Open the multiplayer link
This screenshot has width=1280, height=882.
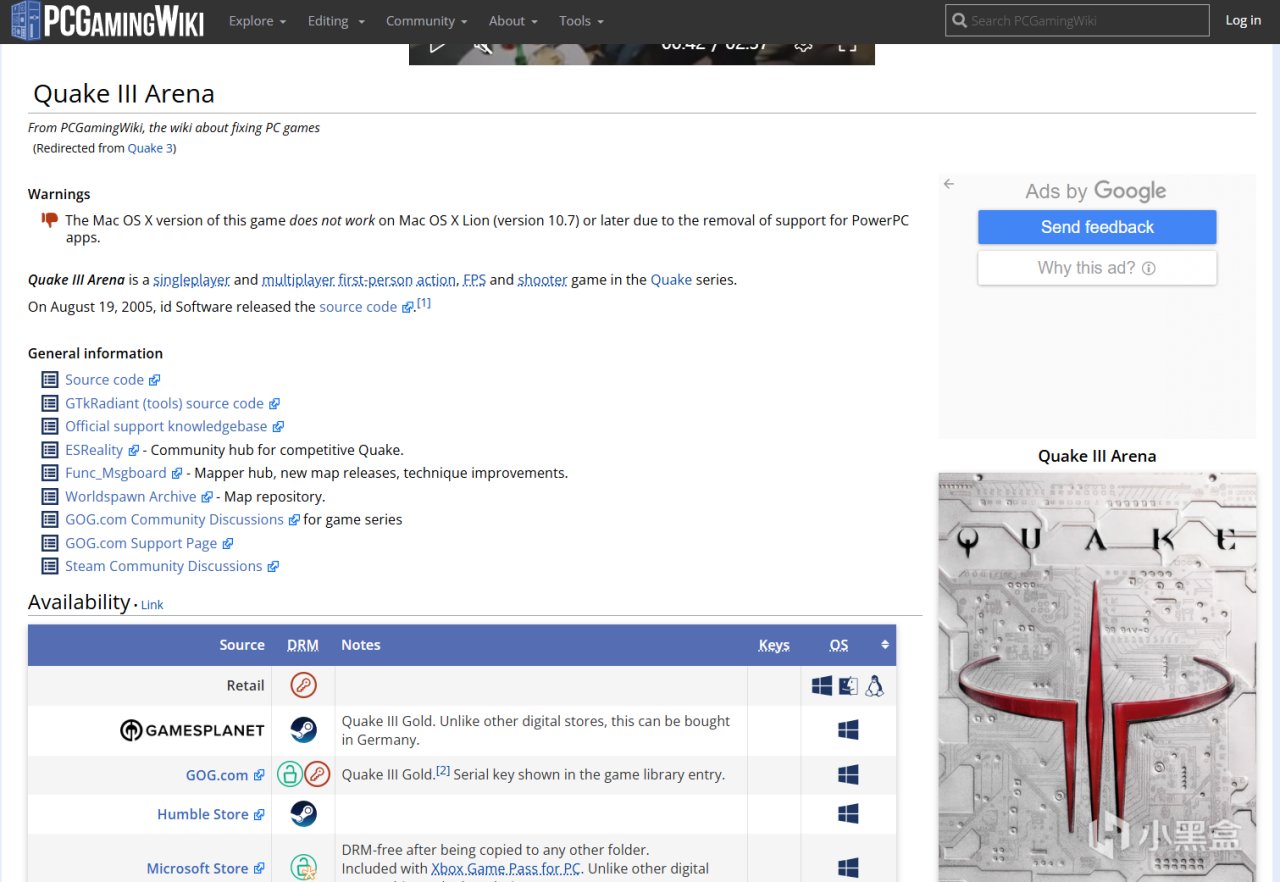[298, 280]
